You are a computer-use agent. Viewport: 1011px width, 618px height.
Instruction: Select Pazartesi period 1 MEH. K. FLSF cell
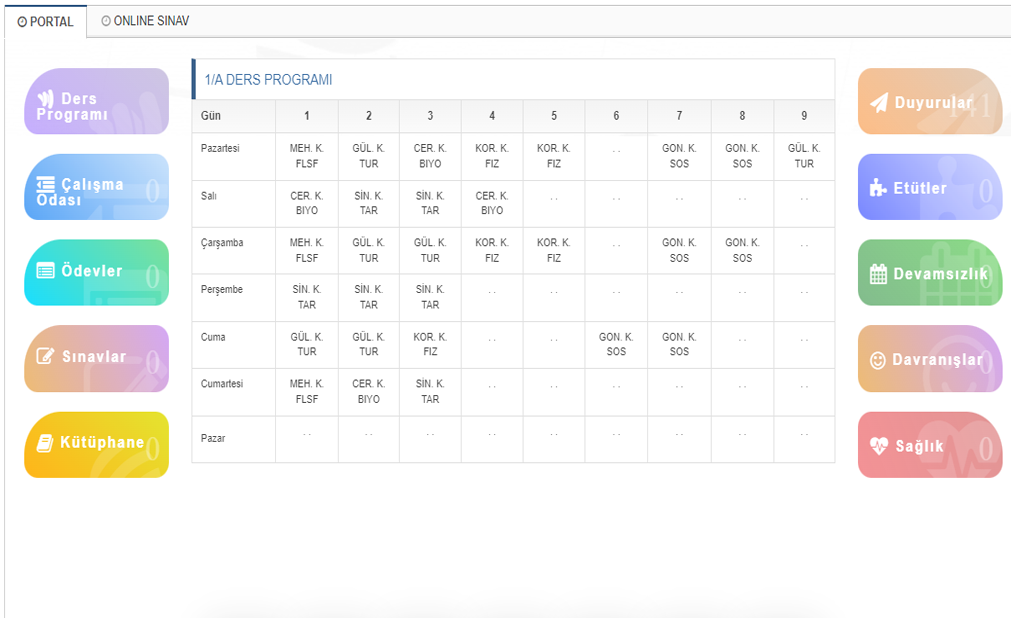pyautogui.click(x=307, y=156)
